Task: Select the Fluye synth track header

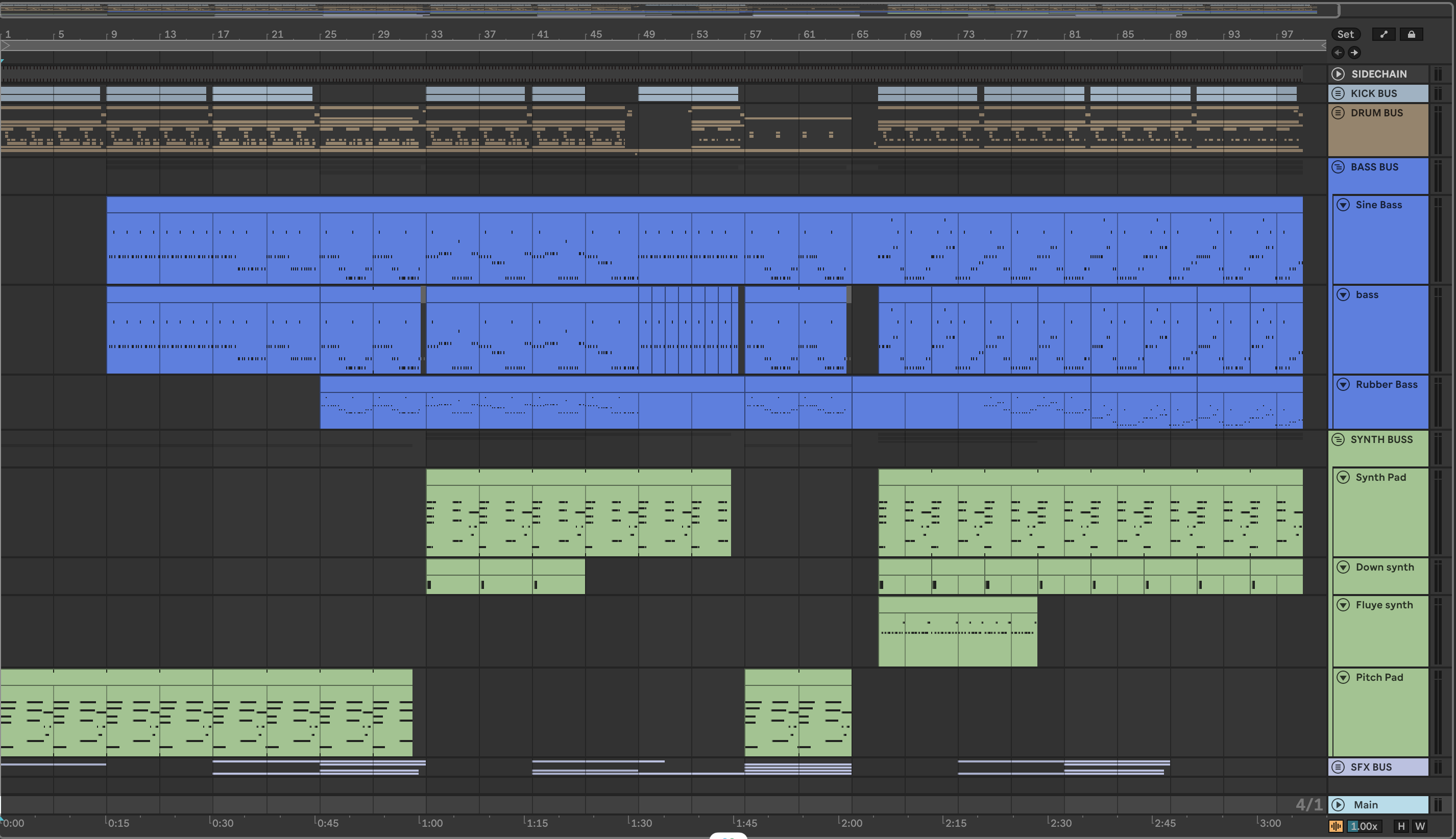Action: coord(1384,604)
